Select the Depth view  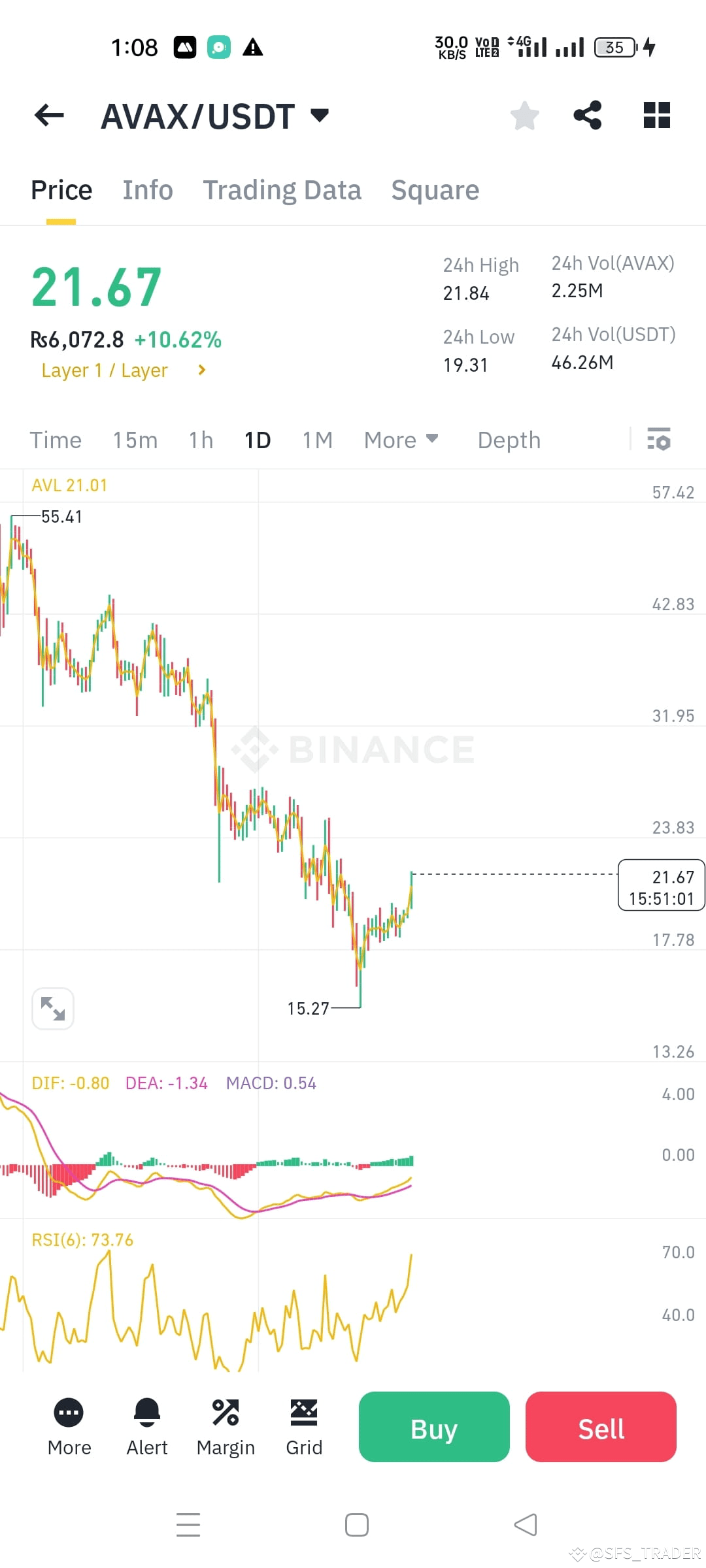click(x=509, y=440)
